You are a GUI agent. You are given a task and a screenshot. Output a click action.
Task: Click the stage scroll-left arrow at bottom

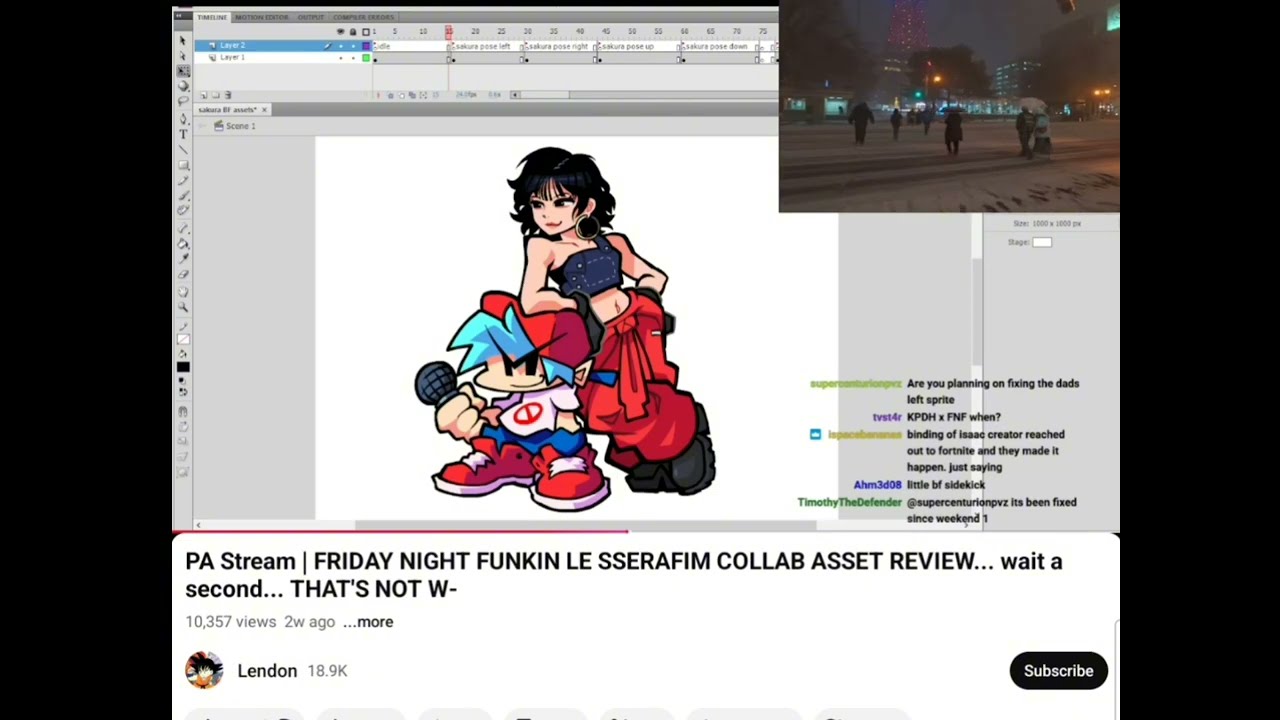coord(198,525)
